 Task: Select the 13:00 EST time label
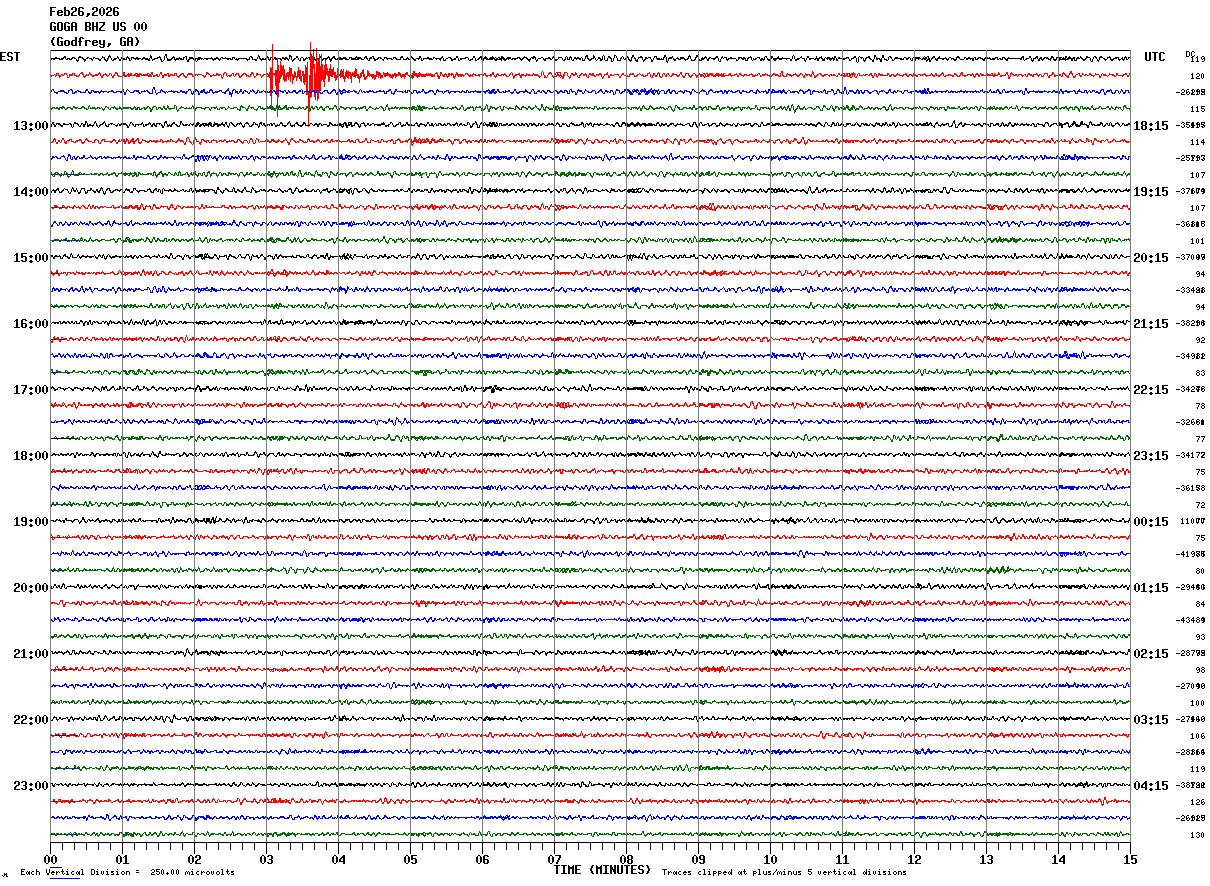pos(31,126)
